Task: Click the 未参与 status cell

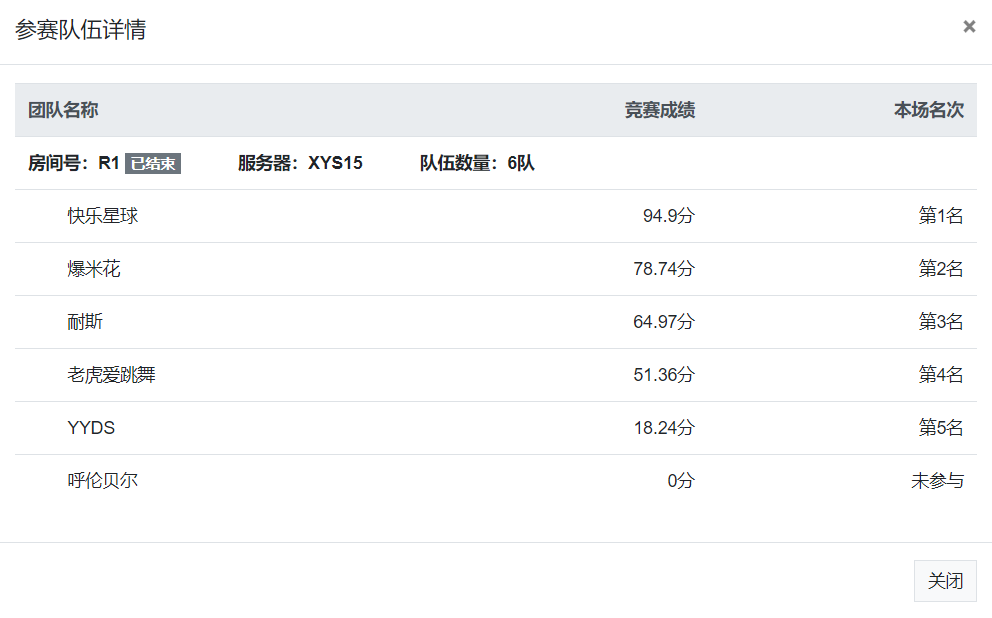Action: (x=938, y=481)
